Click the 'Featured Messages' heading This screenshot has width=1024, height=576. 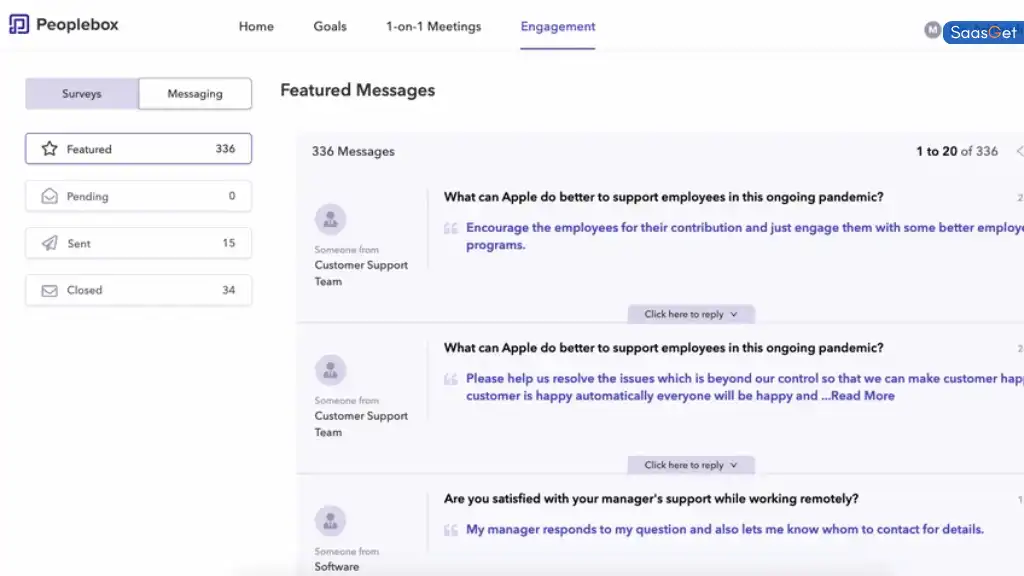(x=357, y=90)
